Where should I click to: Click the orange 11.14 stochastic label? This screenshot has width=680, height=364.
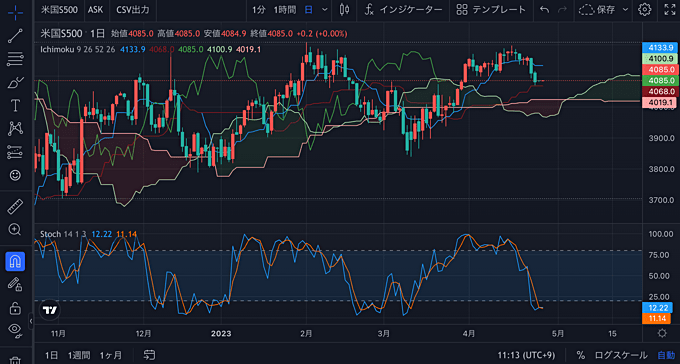click(658, 319)
